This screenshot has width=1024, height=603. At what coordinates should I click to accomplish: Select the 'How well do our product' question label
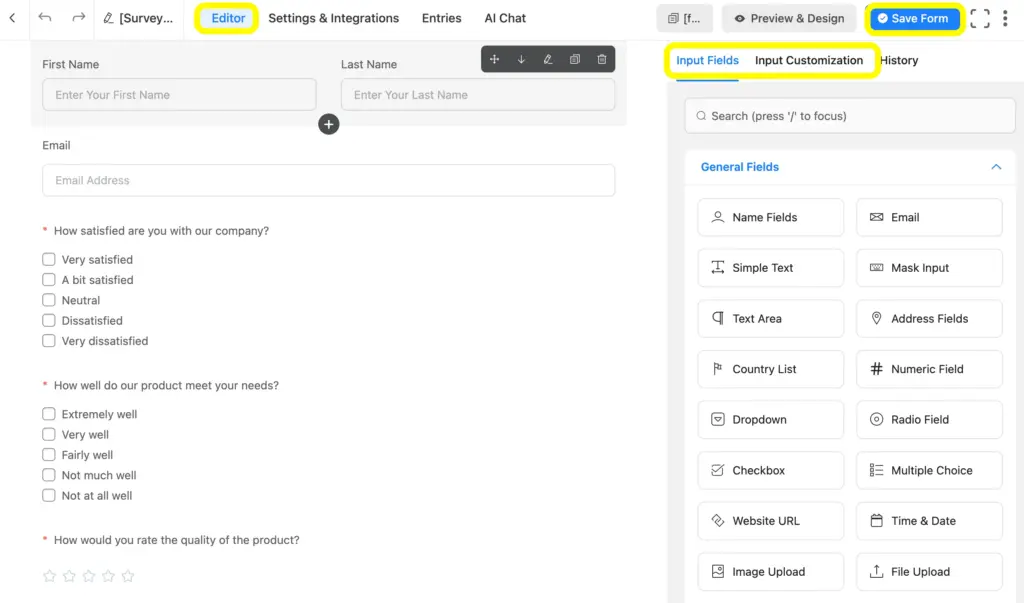(166, 385)
